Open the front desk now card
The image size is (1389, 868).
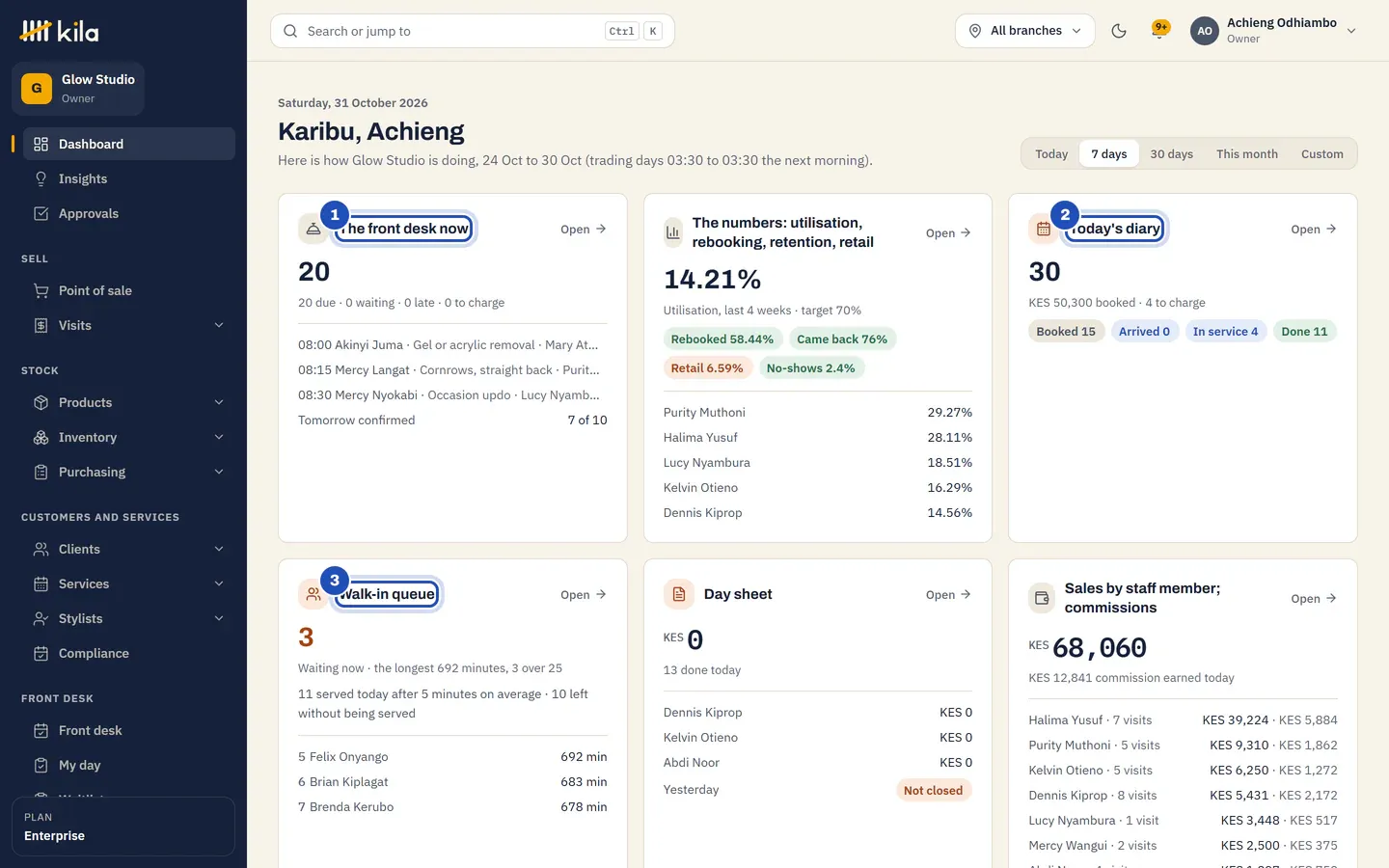point(584,229)
